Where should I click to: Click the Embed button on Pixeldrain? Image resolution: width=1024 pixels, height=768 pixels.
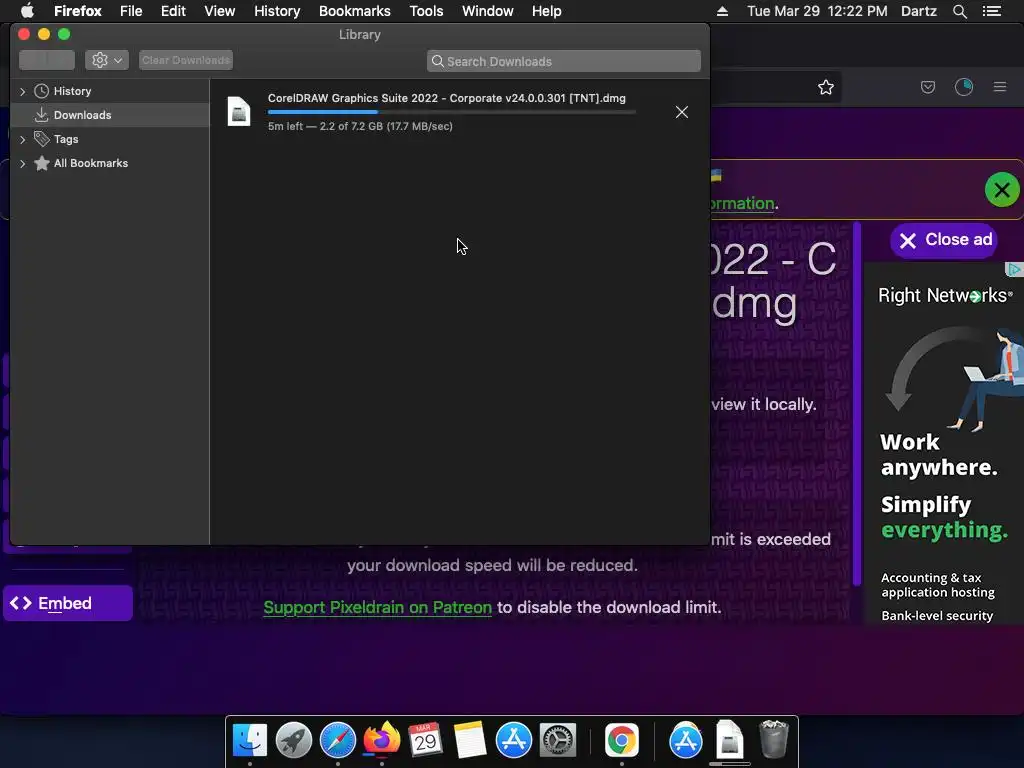(x=68, y=603)
